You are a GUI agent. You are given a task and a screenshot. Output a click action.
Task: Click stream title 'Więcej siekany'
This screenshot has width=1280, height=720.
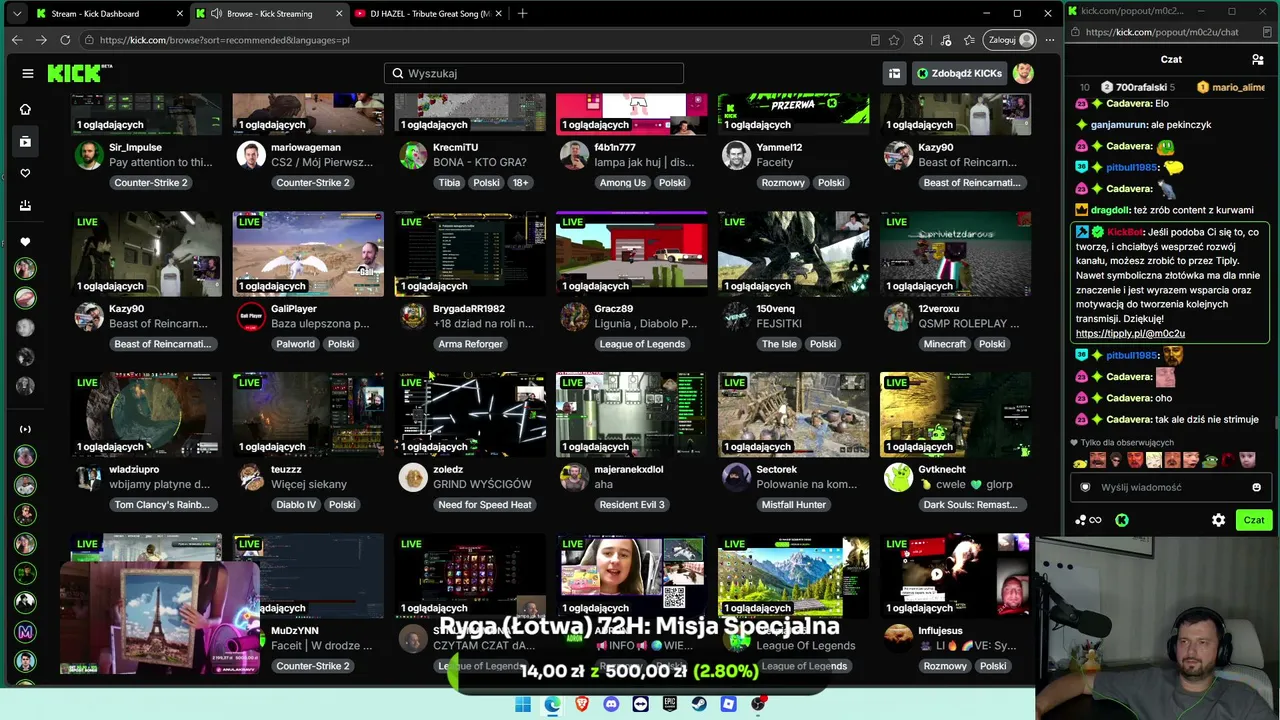tap(309, 484)
